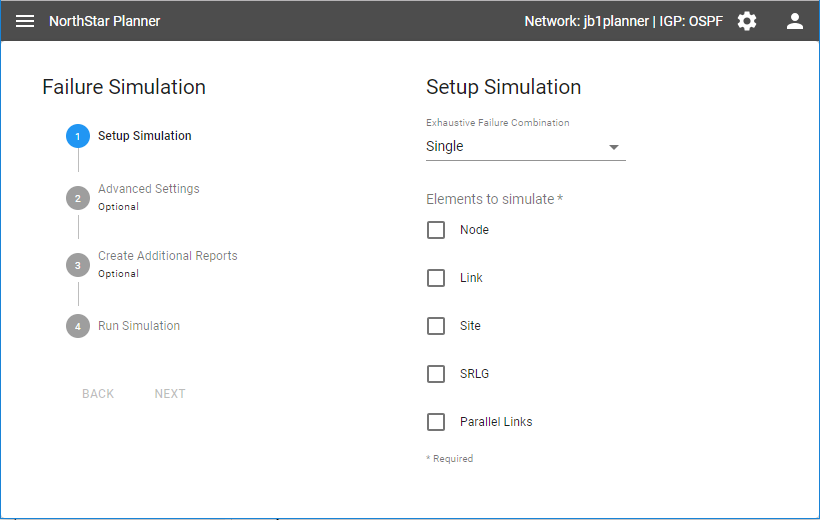Jump to Run Simulation step
The image size is (820, 520).
[x=139, y=326]
